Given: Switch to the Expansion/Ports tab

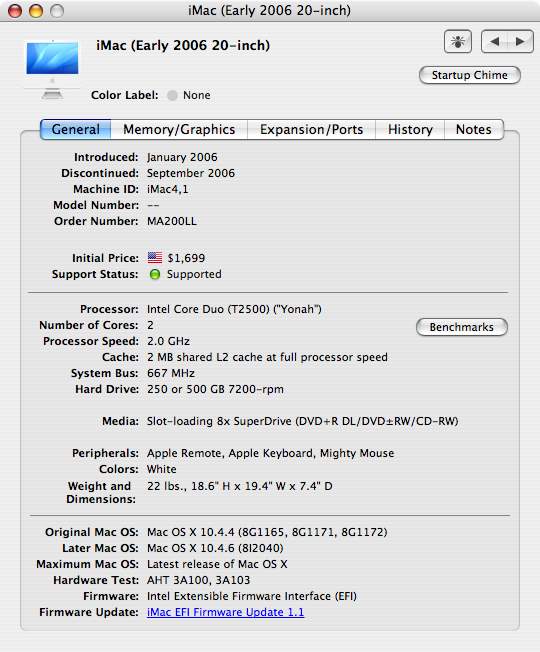Looking at the screenshot, I should pyautogui.click(x=311, y=129).
